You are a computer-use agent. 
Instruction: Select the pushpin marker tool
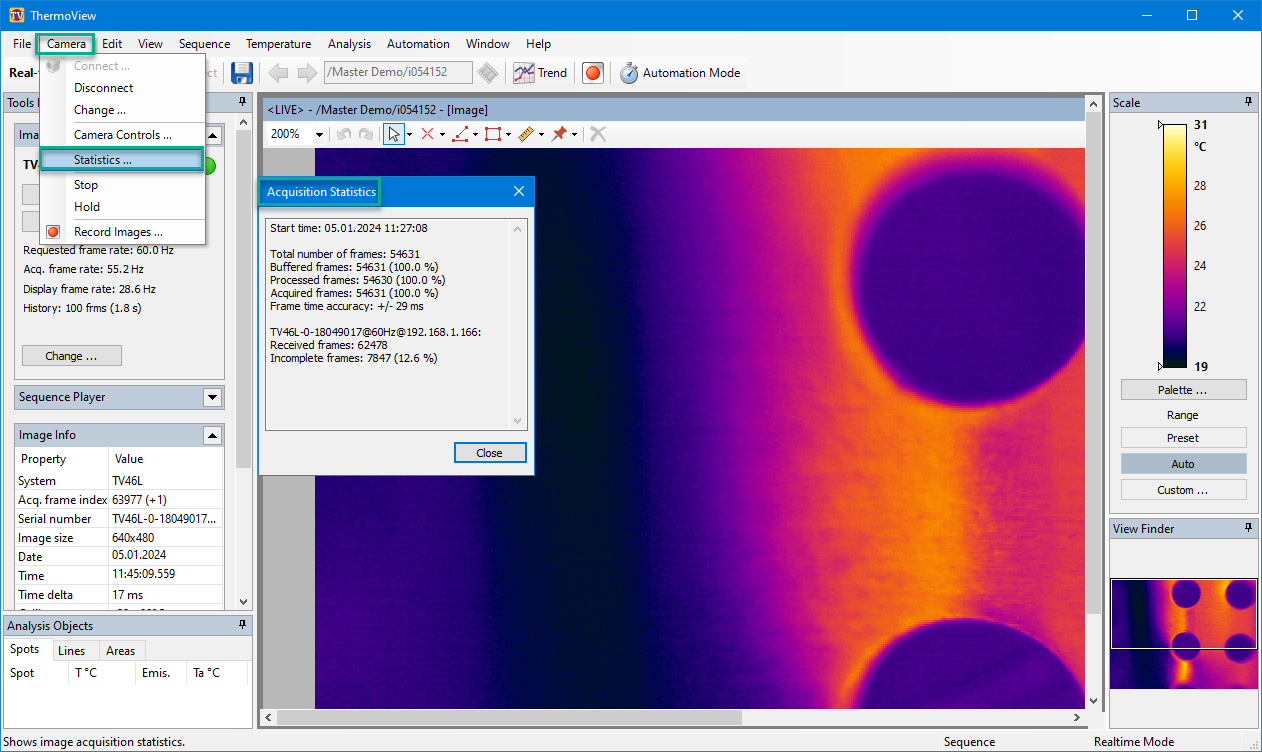pyautogui.click(x=559, y=134)
